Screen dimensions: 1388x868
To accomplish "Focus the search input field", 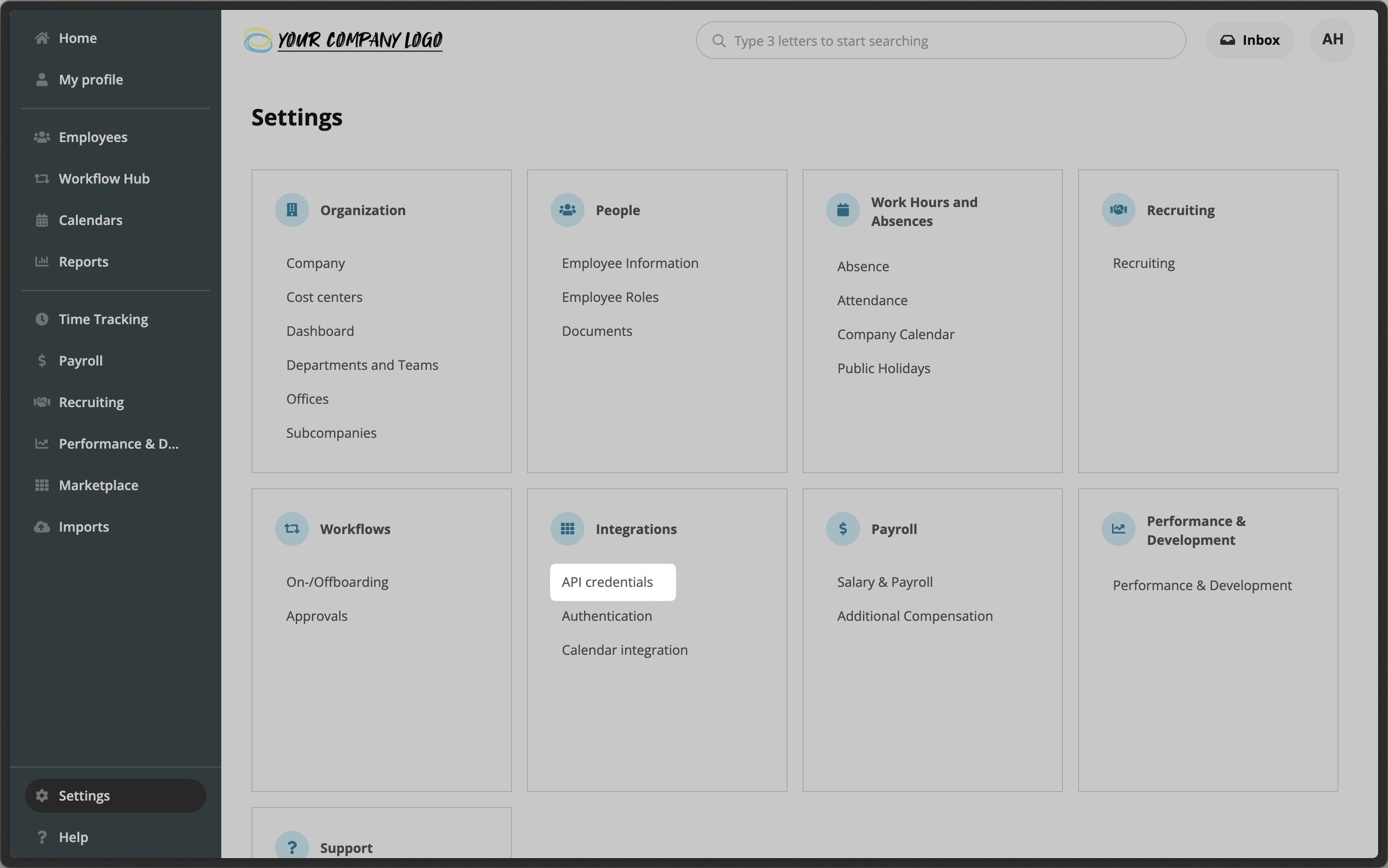I will (940, 41).
